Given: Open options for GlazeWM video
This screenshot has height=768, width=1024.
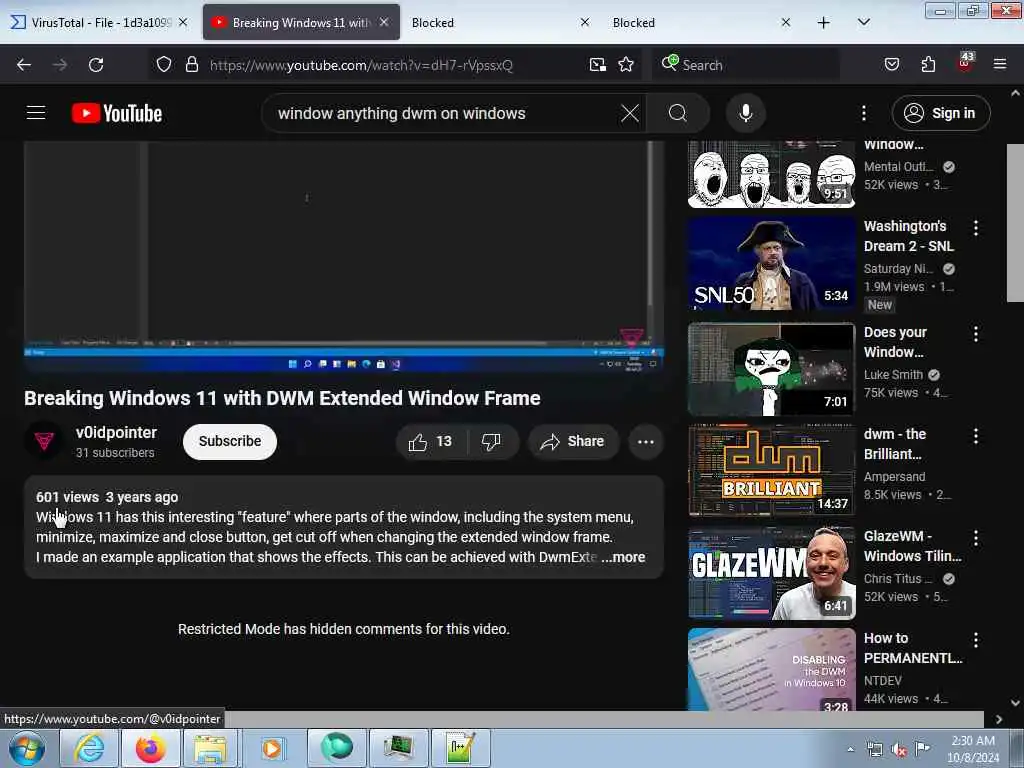Looking at the screenshot, I should [x=975, y=538].
